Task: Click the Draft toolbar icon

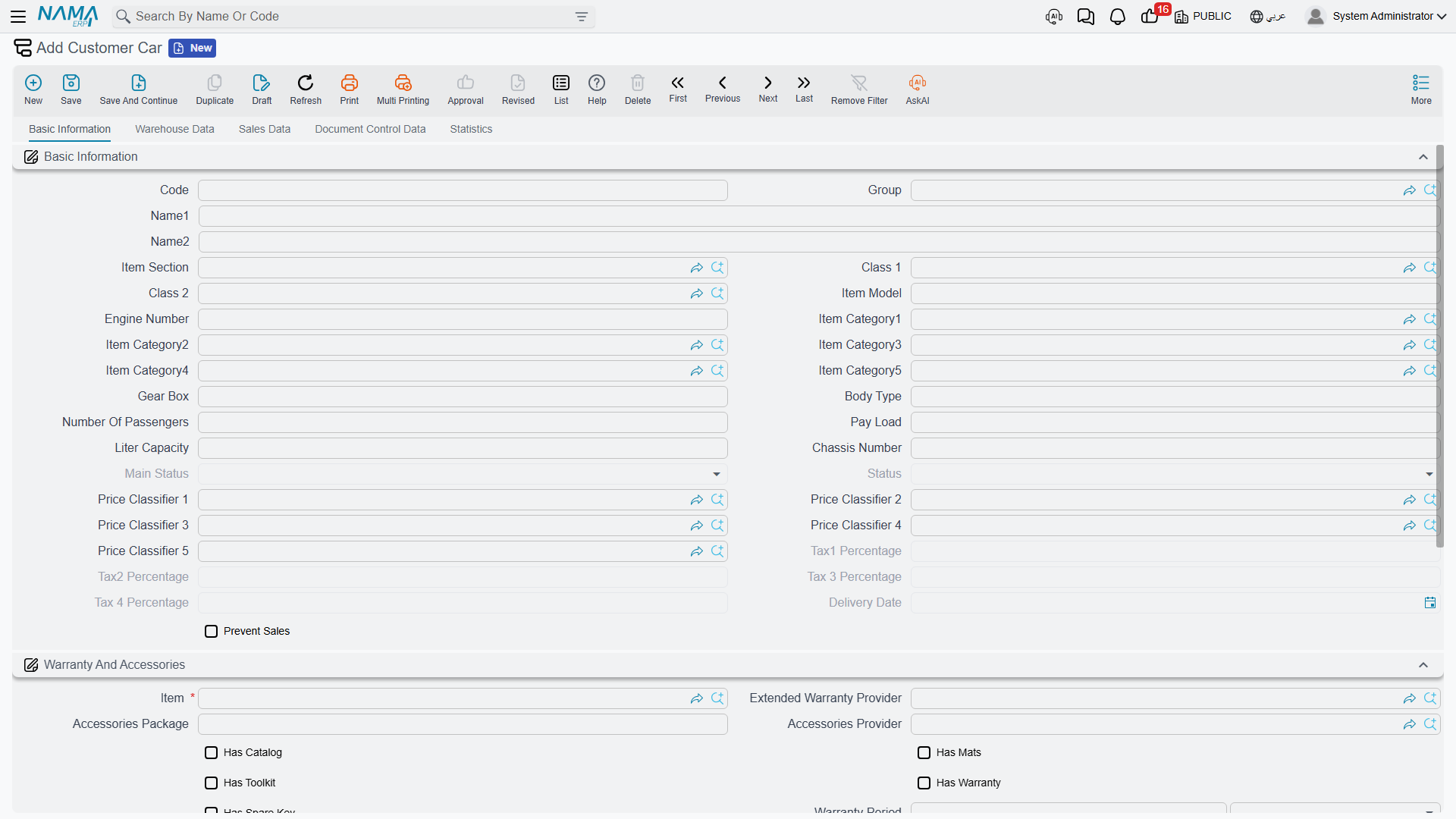Action: 262,89
